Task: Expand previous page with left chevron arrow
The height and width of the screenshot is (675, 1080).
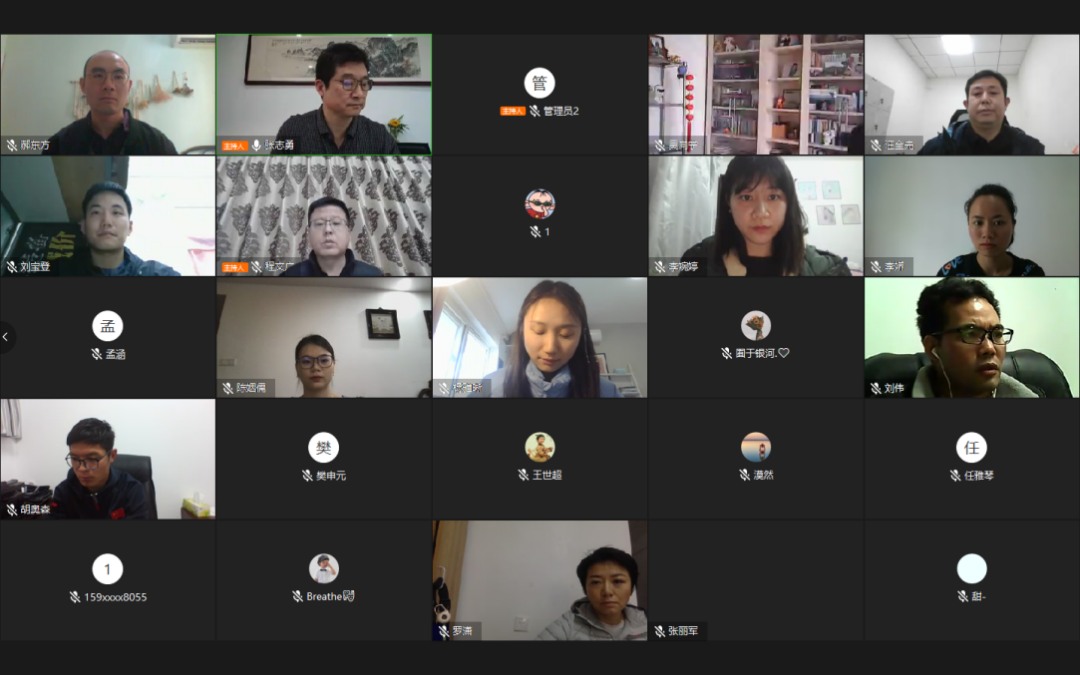Action: pos(6,337)
